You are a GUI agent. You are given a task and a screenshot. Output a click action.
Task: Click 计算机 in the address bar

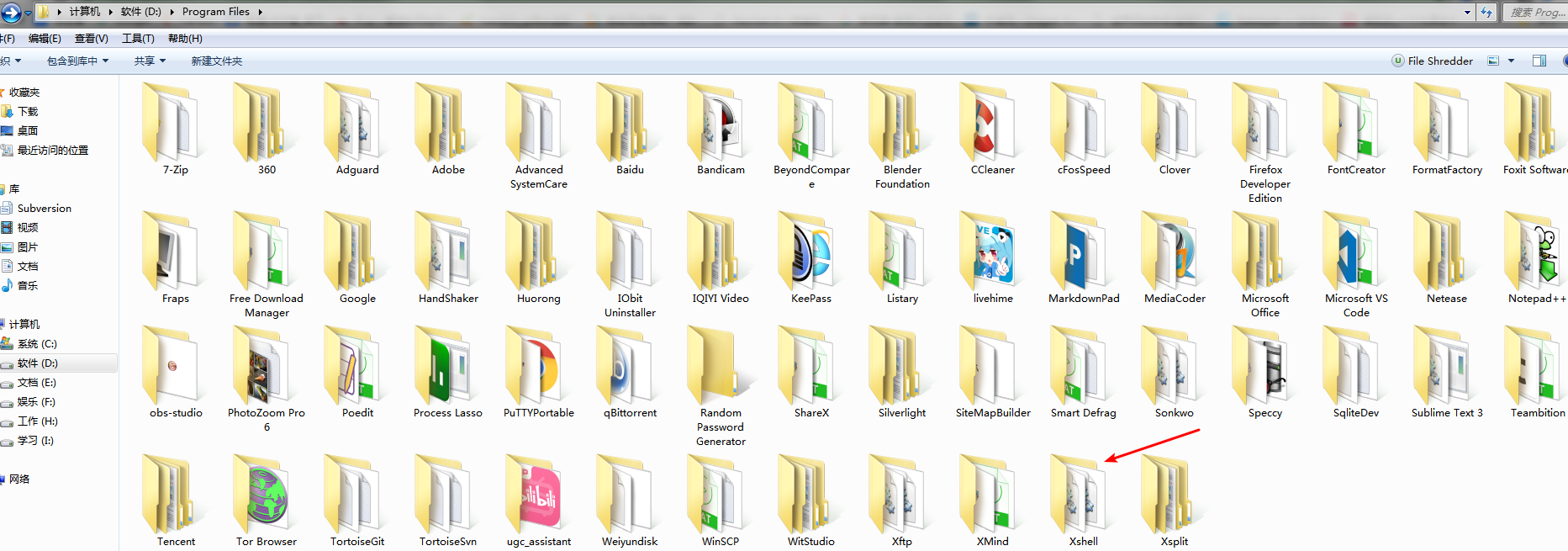tap(85, 12)
